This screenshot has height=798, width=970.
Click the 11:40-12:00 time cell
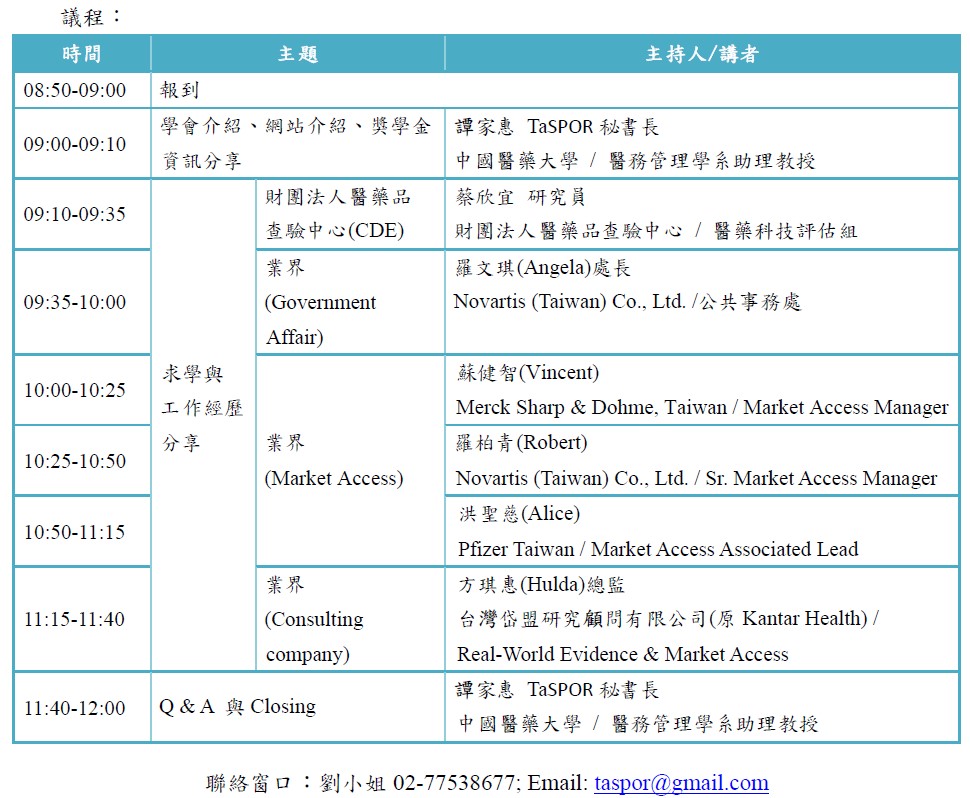tap(82, 708)
